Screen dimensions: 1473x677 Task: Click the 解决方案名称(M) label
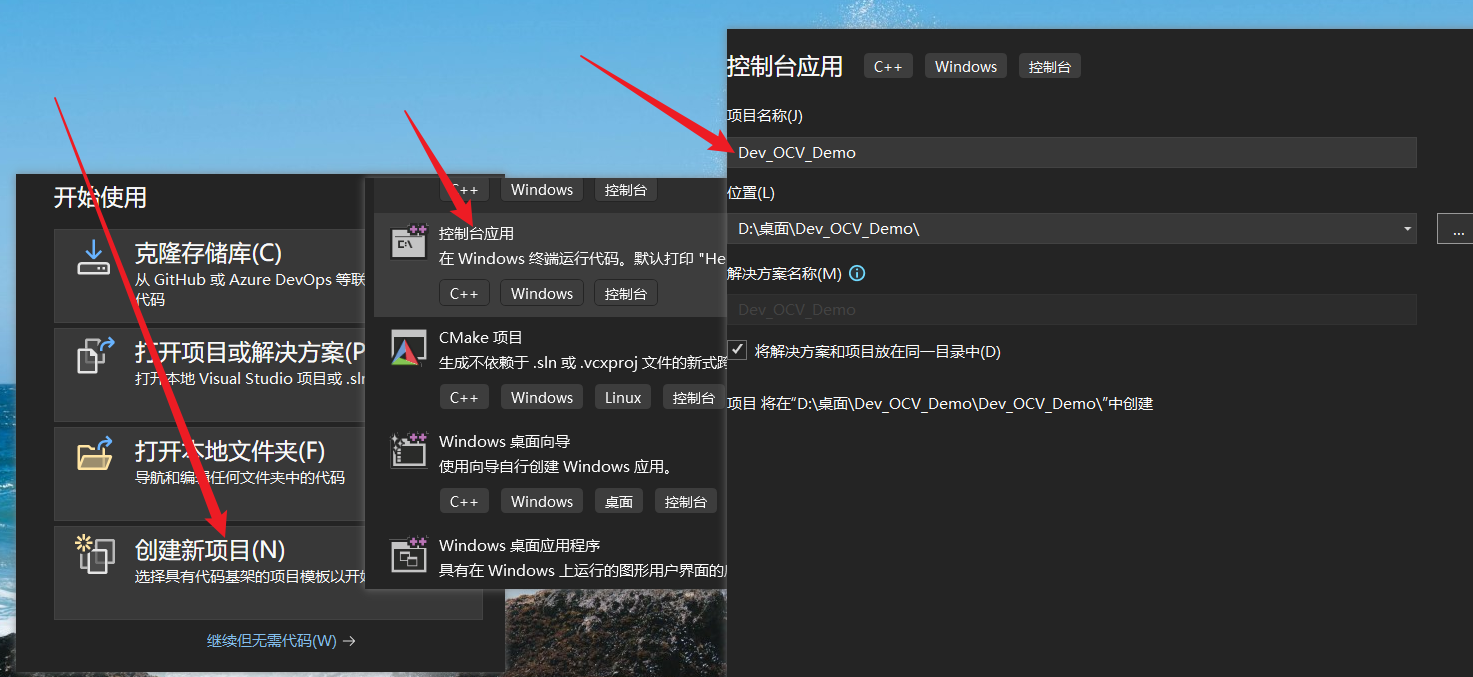point(785,273)
